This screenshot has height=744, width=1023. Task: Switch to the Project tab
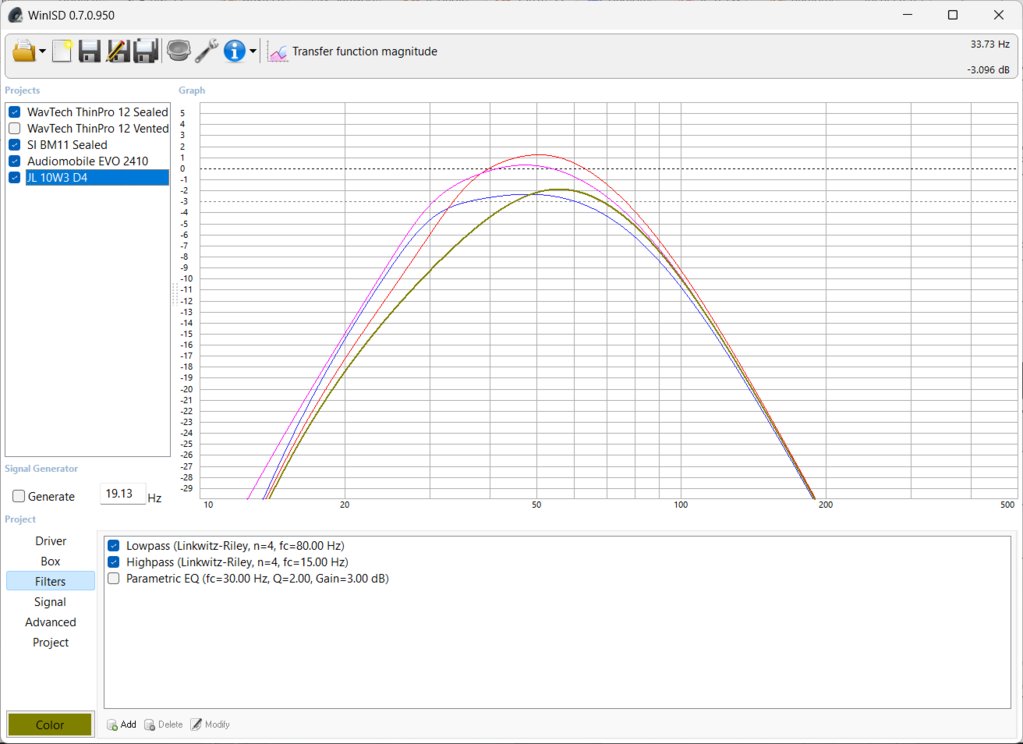click(50, 642)
